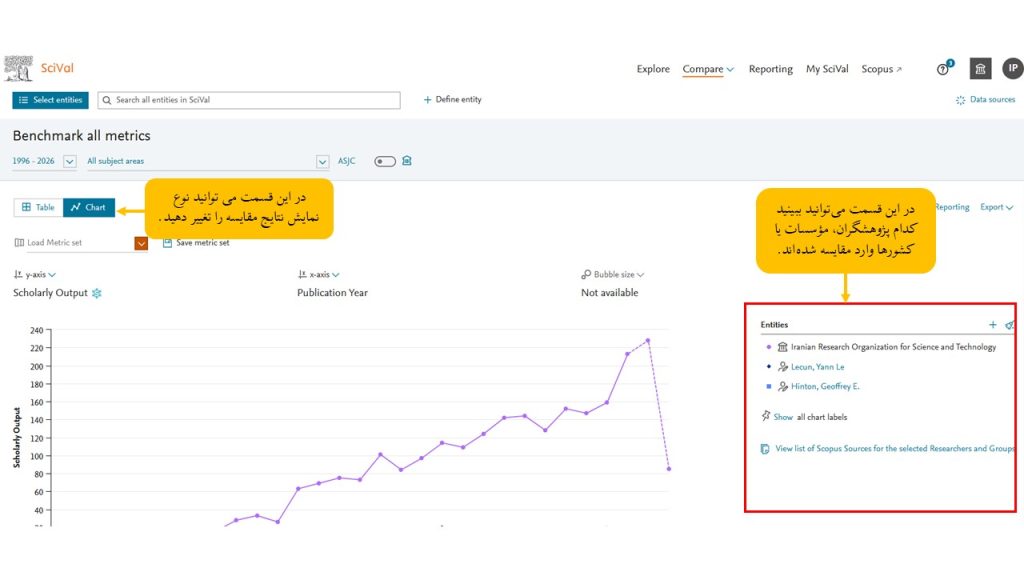Click the Select entities button
Image resolution: width=1024 pixels, height=576 pixels.
50,100
